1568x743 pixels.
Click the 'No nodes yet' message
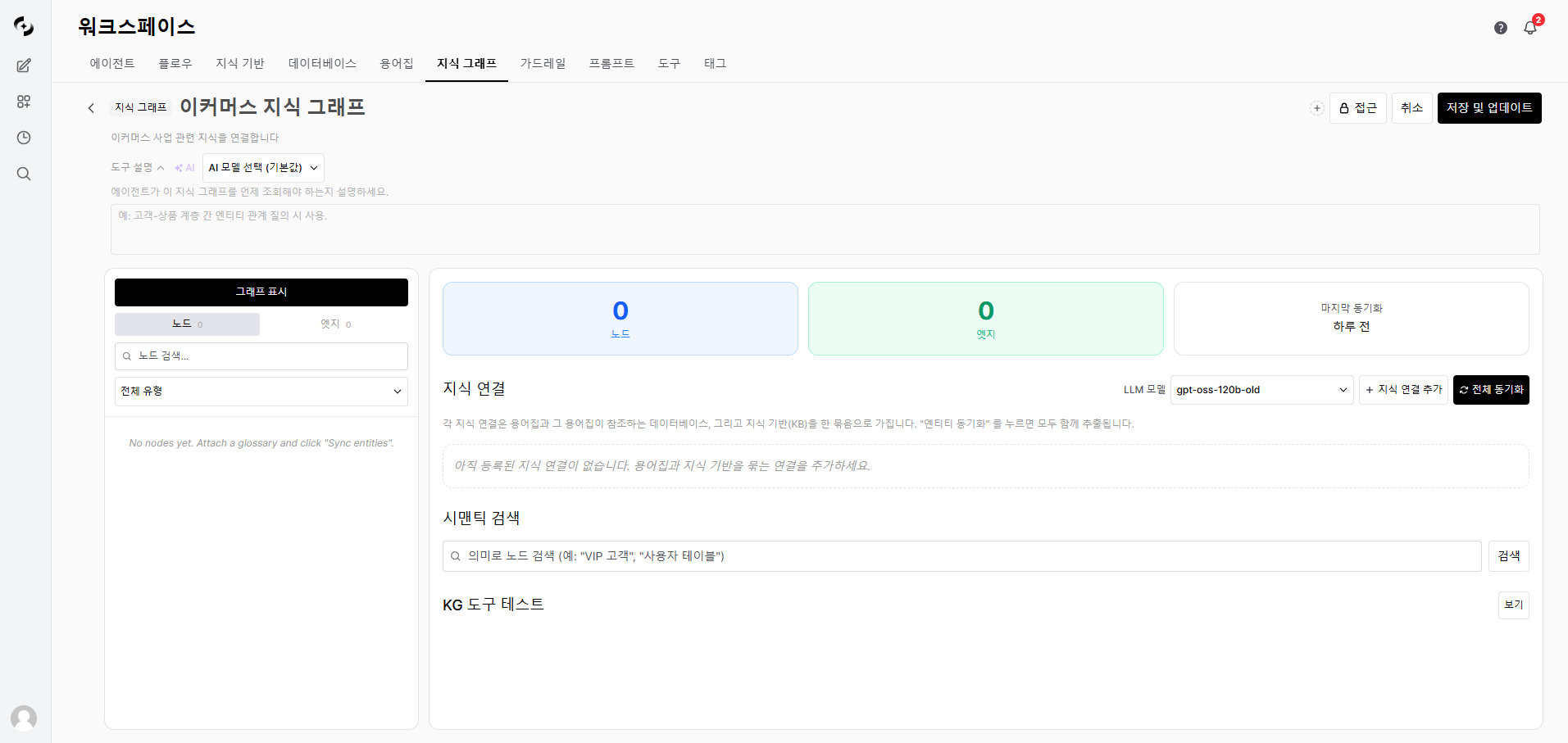coord(261,443)
